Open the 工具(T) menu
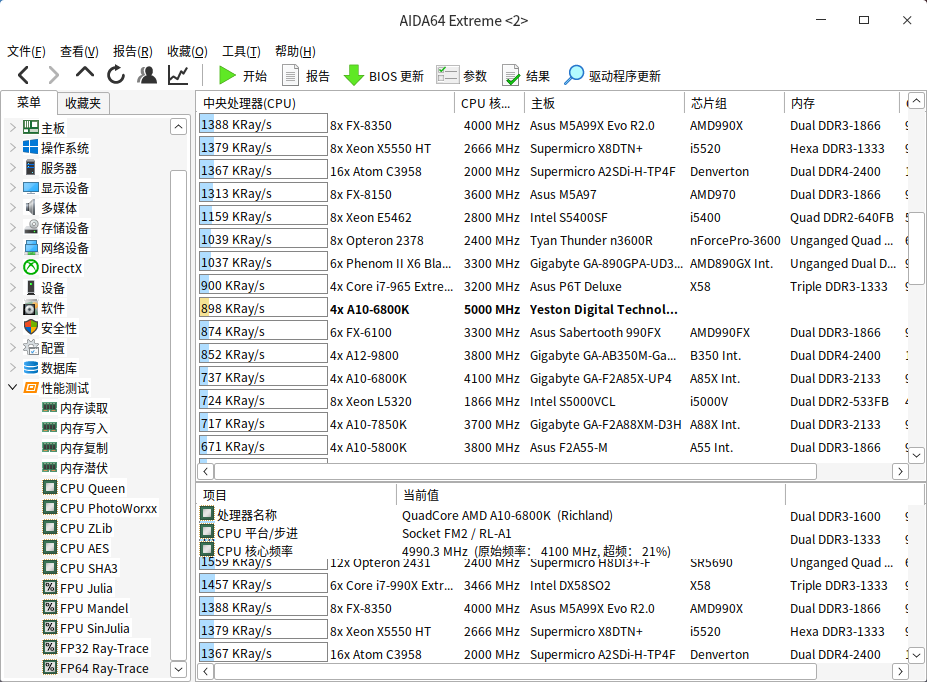This screenshot has height=682, width=927. pos(242,50)
